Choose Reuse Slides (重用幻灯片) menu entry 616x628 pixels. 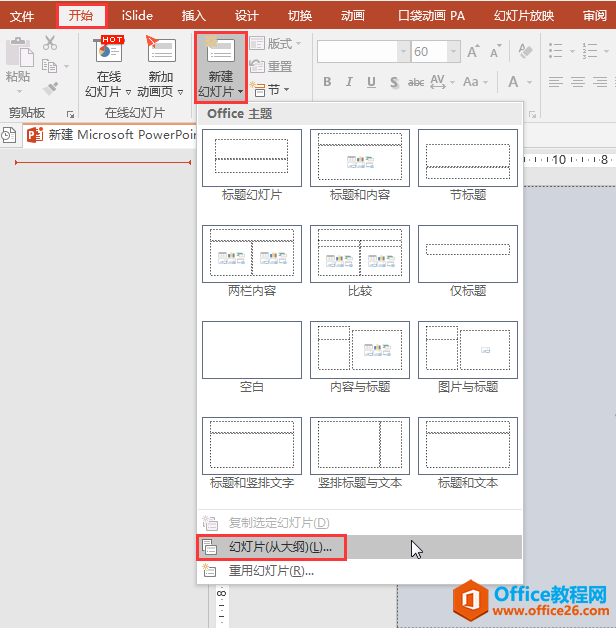pos(271,571)
